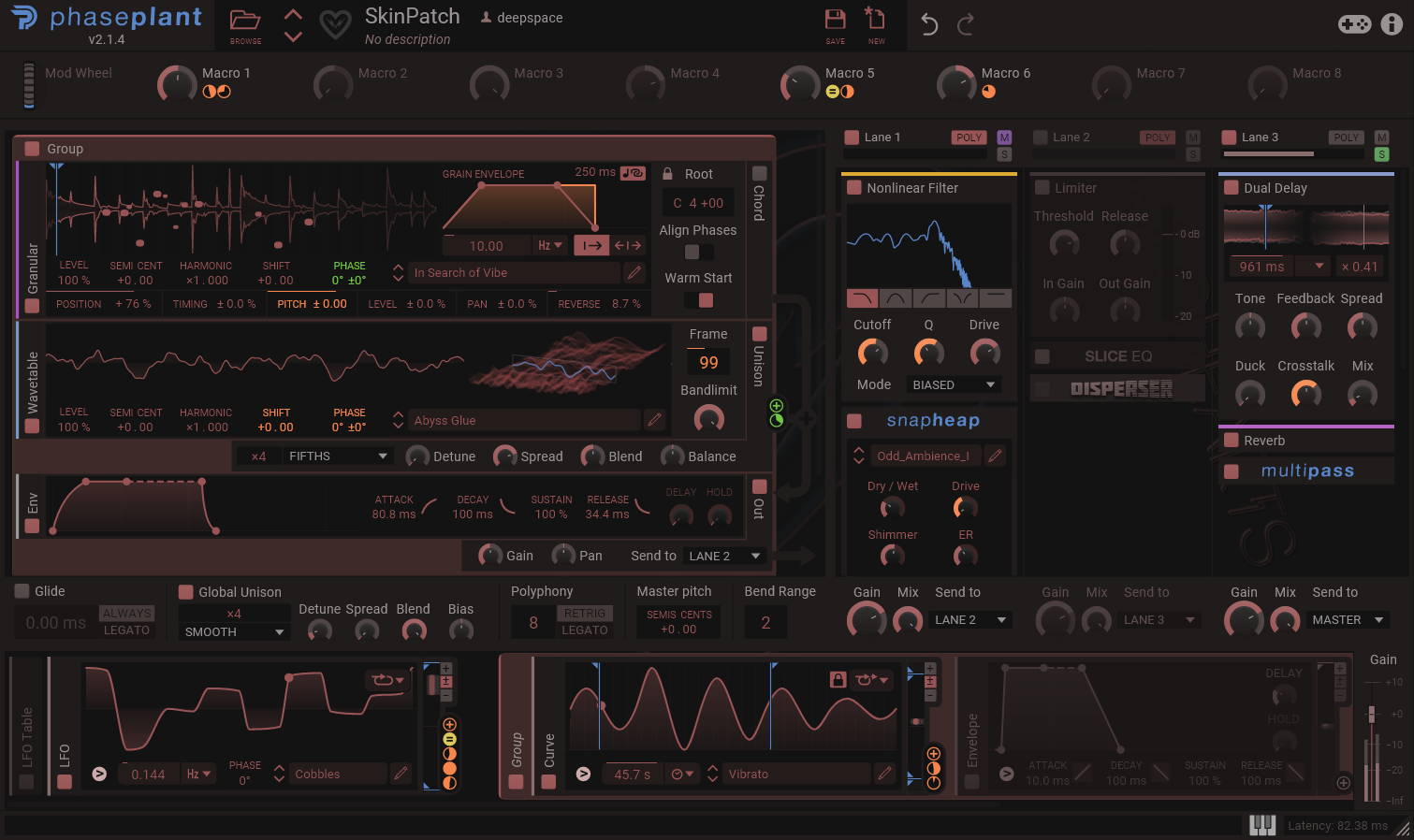Click the redo arrow icon

tap(966, 24)
